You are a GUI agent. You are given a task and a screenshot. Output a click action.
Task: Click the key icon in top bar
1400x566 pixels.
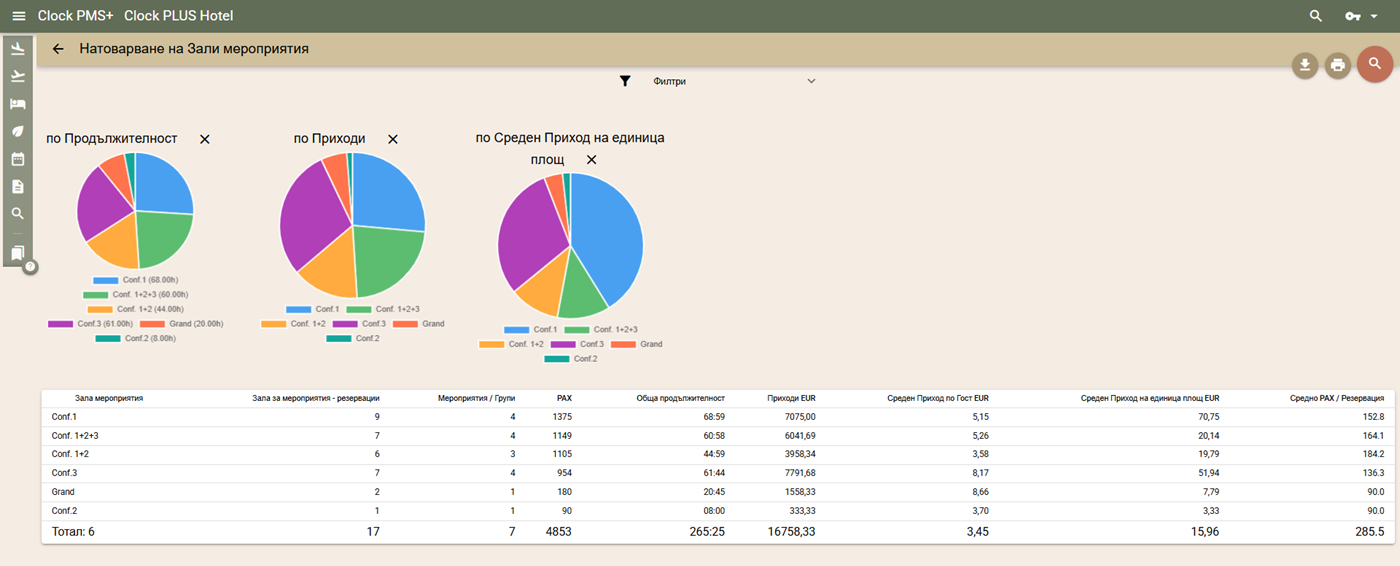[1354, 16]
